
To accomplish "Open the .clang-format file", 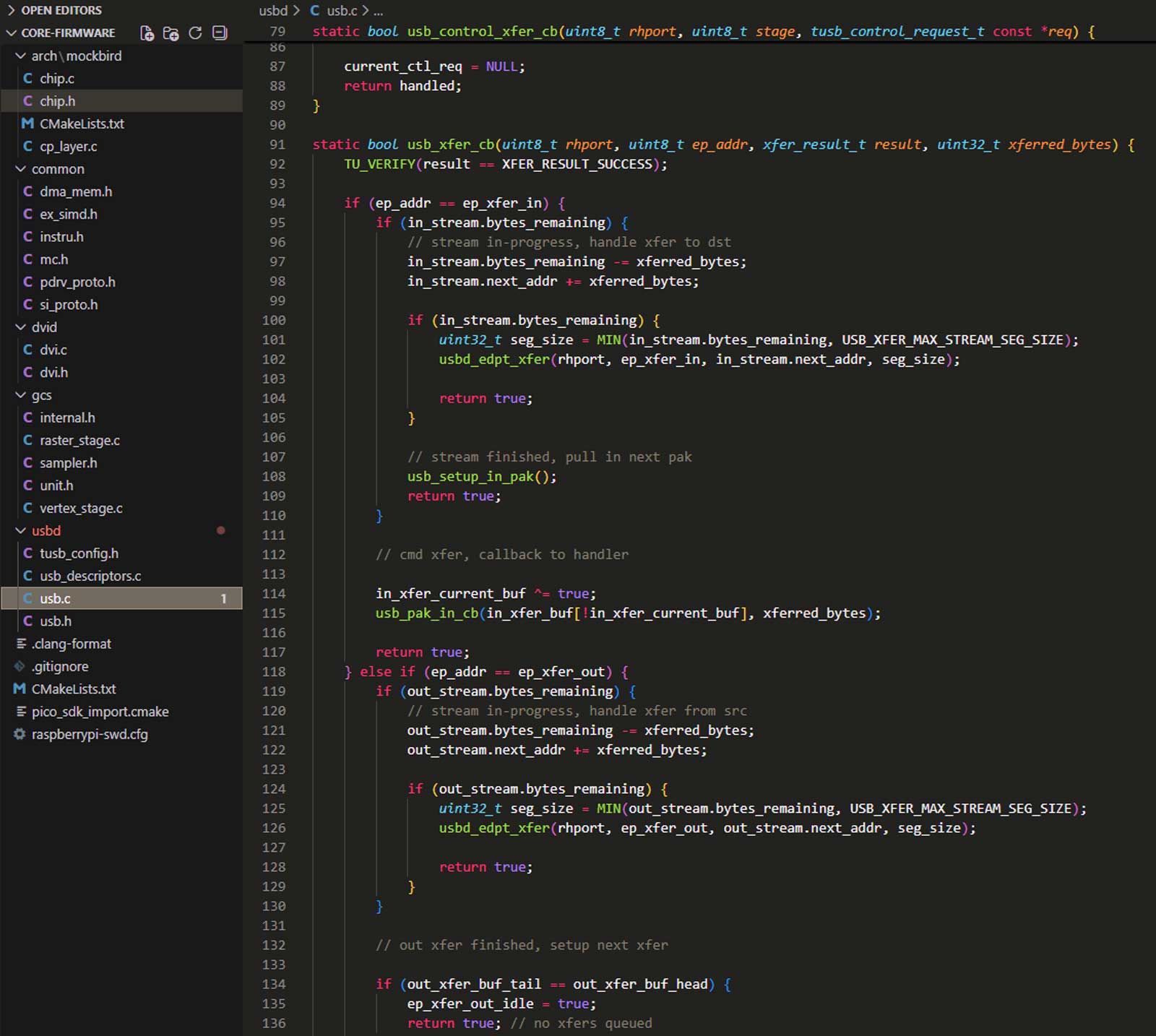I will pyautogui.click(x=71, y=644).
